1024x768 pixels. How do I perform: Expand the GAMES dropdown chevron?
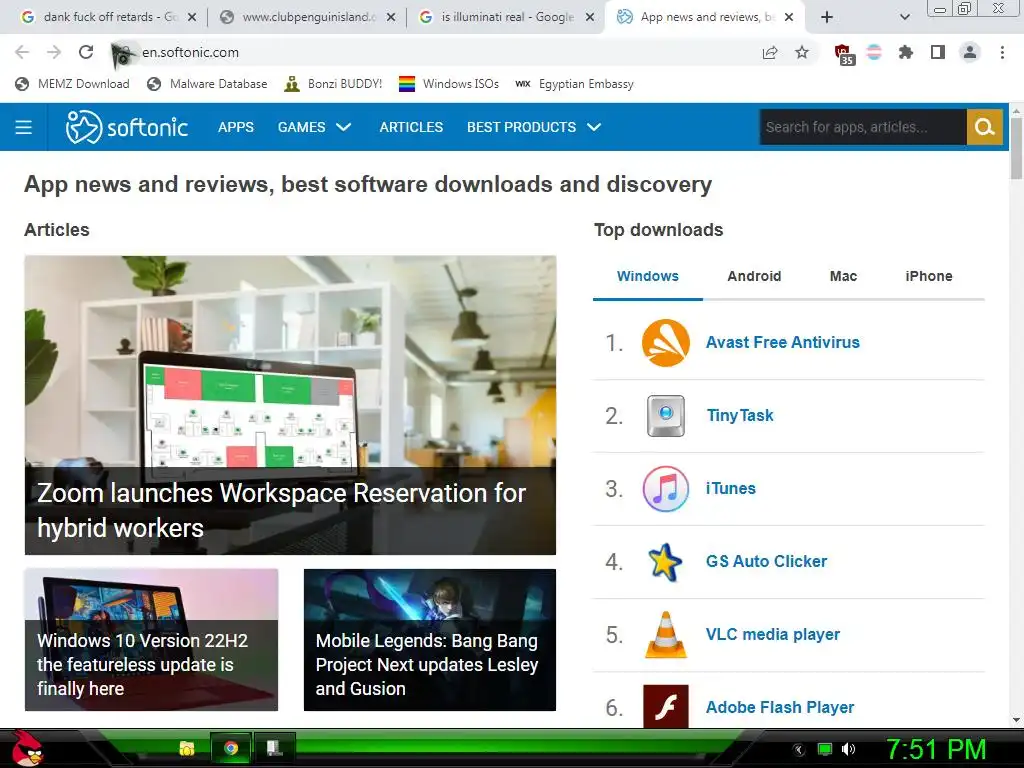[x=344, y=127]
